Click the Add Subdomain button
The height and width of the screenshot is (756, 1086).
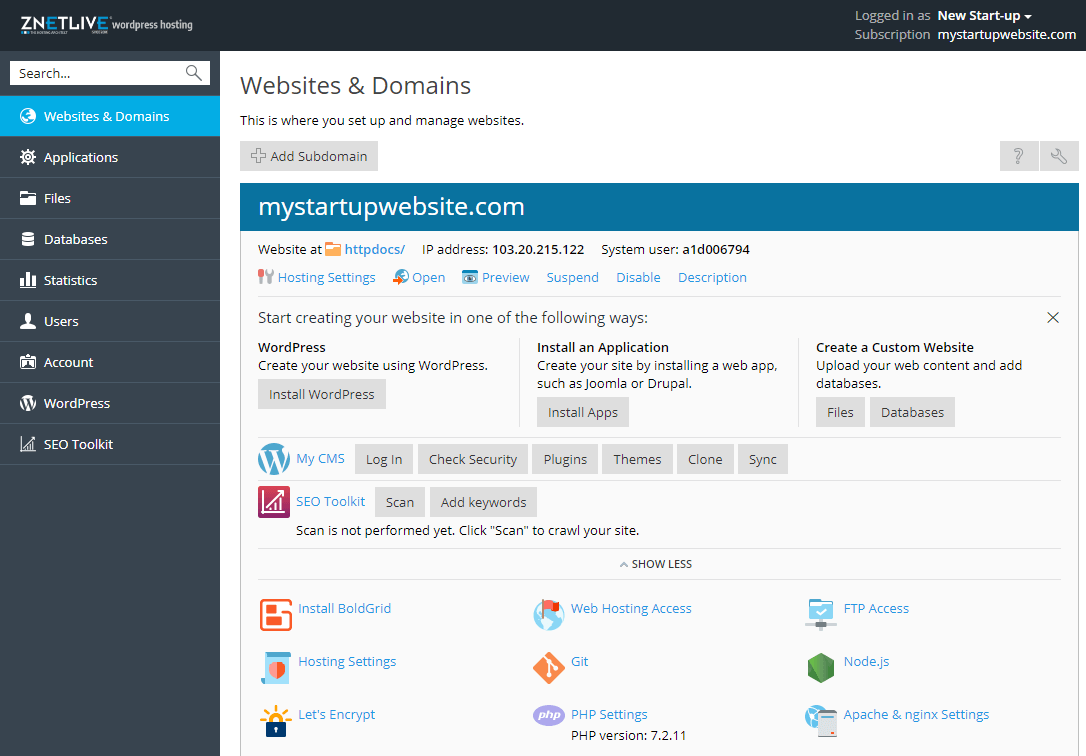pos(309,156)
